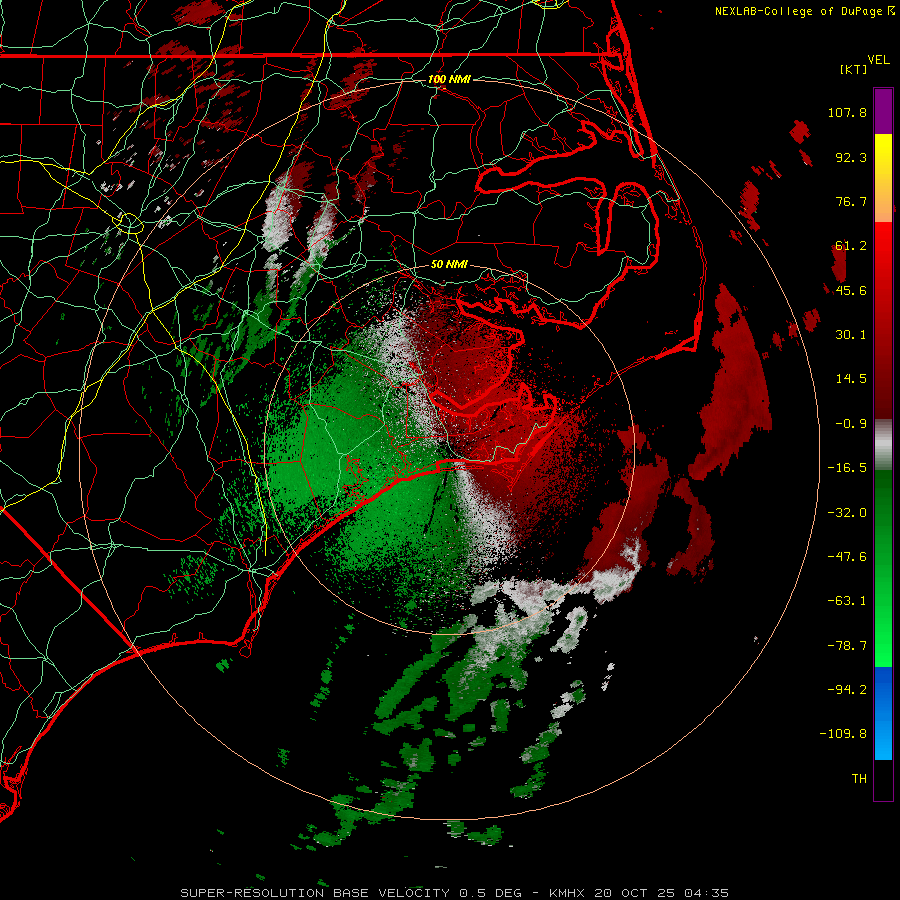The height and width of the screenshot is (900, 900).
Task: Click the 30.1 scale value
Action: pyautogui.click(x=851, y=335)
